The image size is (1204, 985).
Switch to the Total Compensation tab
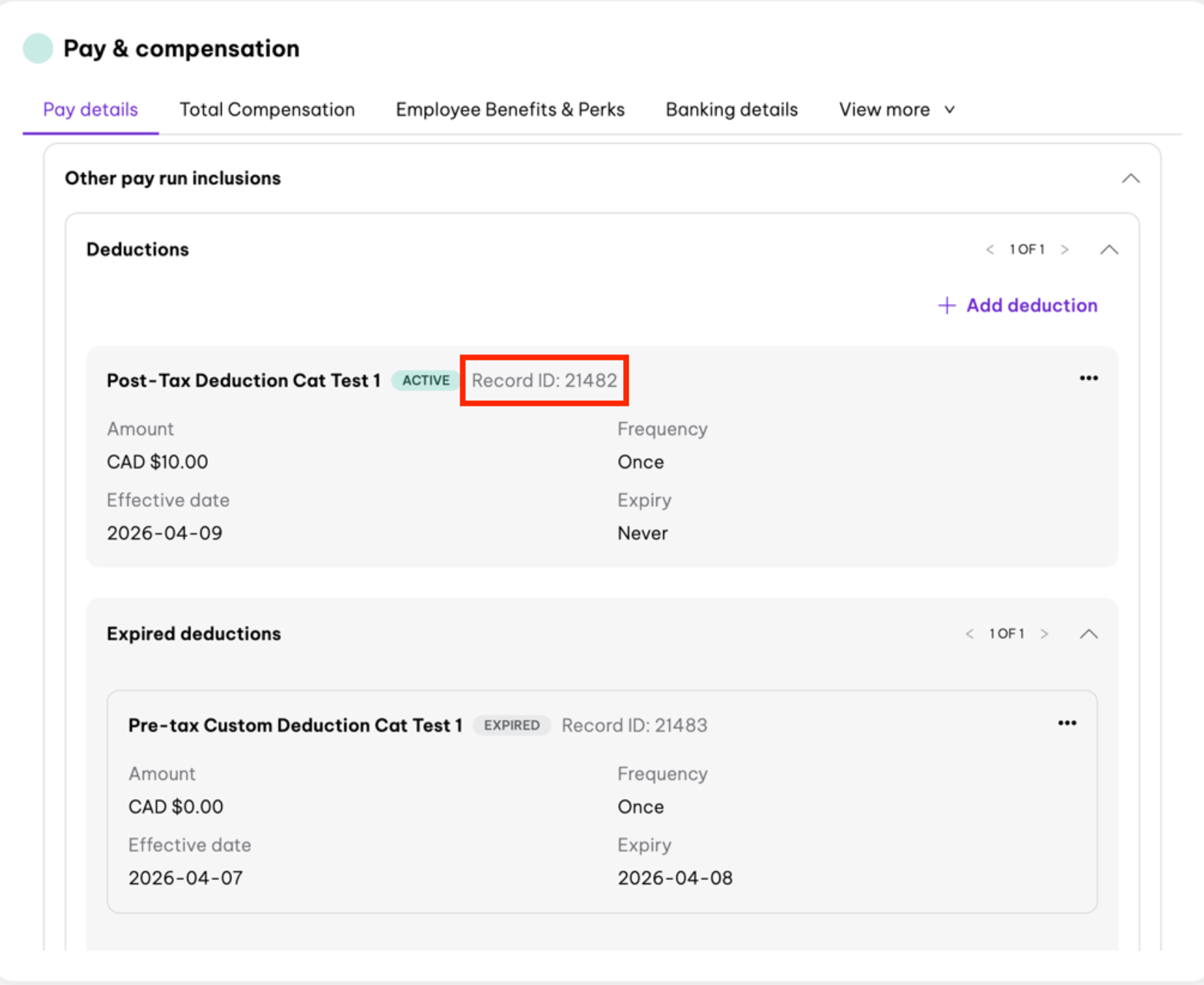(267, 109)
